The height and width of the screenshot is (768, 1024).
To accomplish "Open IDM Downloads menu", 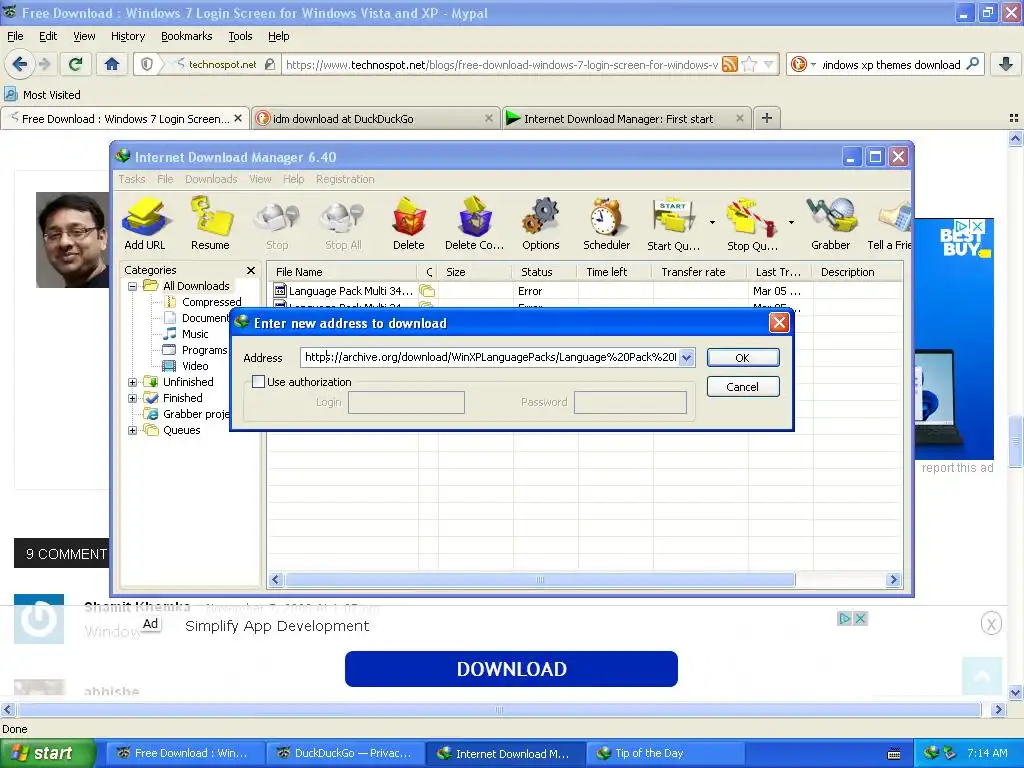I will (211, 179).
